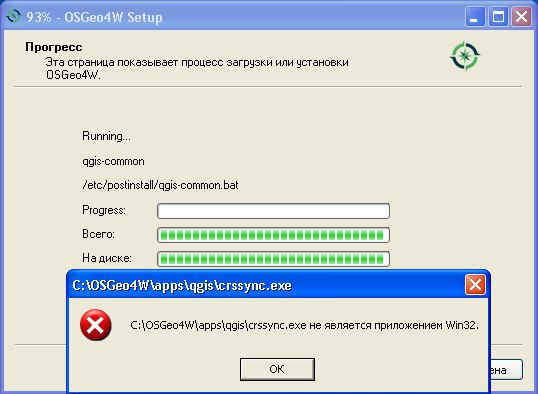The height and width of the screenshot is (394, 538).
Task: Click the '93% - OSGeo4W Setup' title text
Action: [94, 17]
